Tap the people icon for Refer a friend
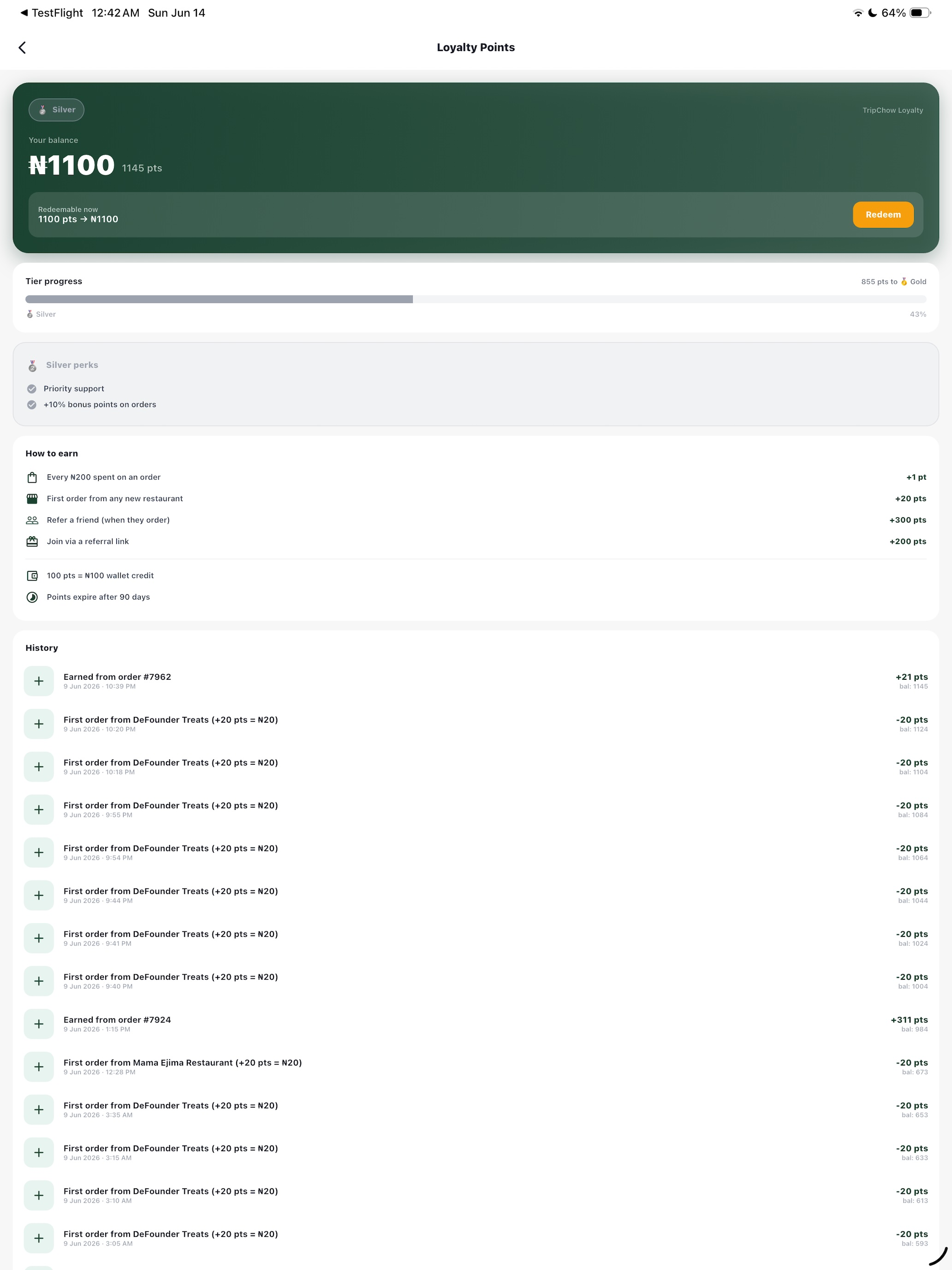The image size is (952, 1270). 32,520
